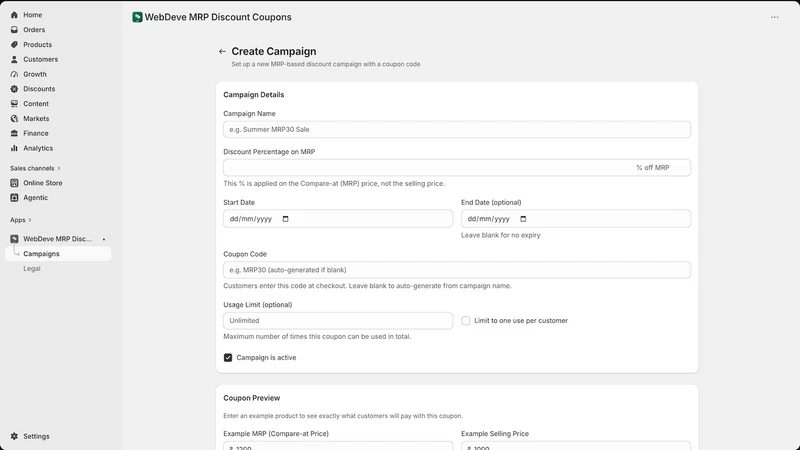The width and height of the screenshot is (800, 450).
Task: Click the Agentic channel icon
Action: 14,197
